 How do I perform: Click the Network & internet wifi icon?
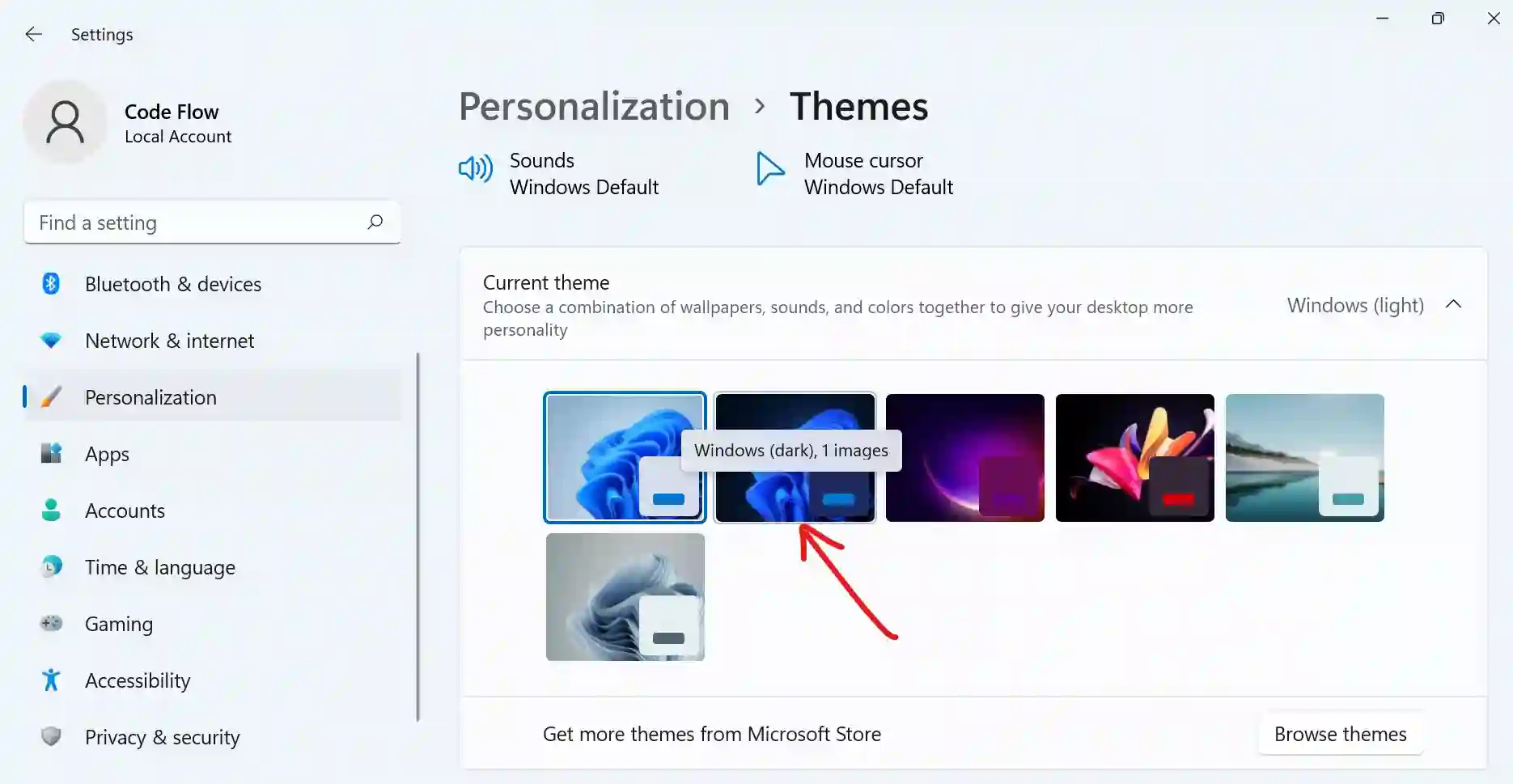51,341
